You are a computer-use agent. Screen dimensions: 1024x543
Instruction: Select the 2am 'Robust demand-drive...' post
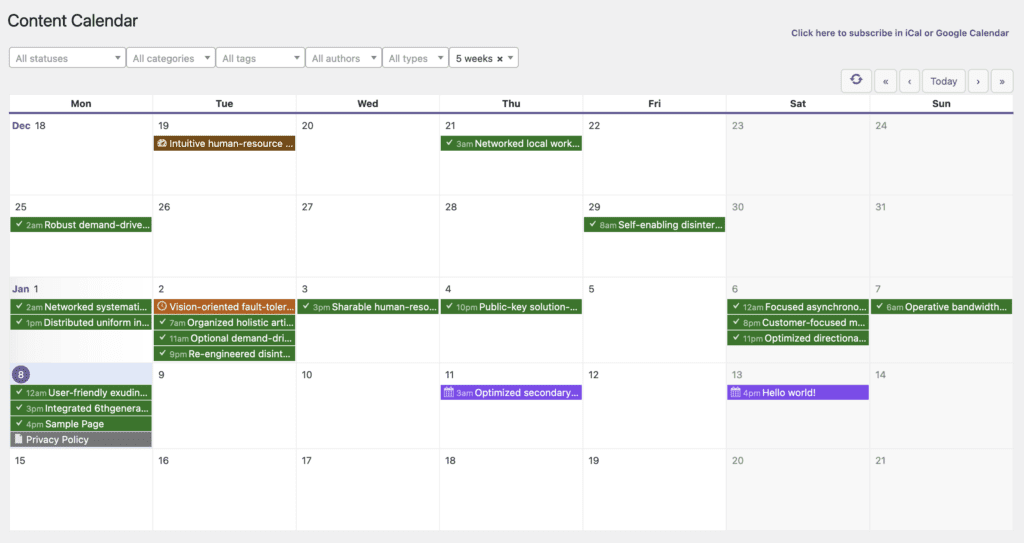[81, 225]
